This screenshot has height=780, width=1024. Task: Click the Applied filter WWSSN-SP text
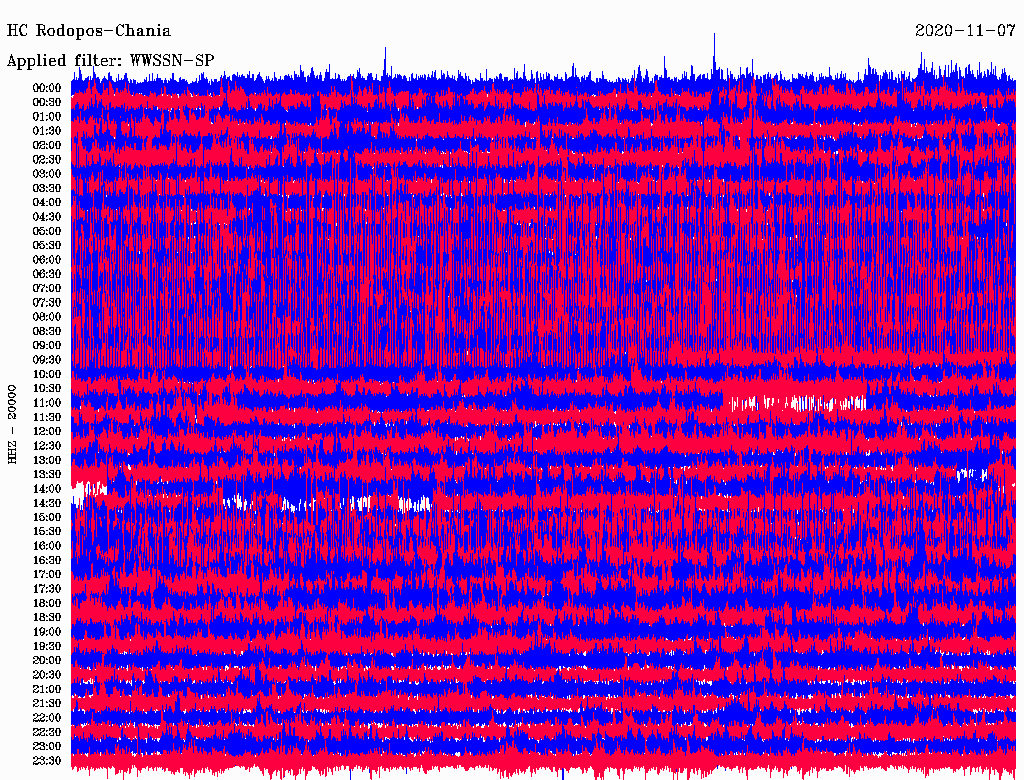(x=110, y=61)
